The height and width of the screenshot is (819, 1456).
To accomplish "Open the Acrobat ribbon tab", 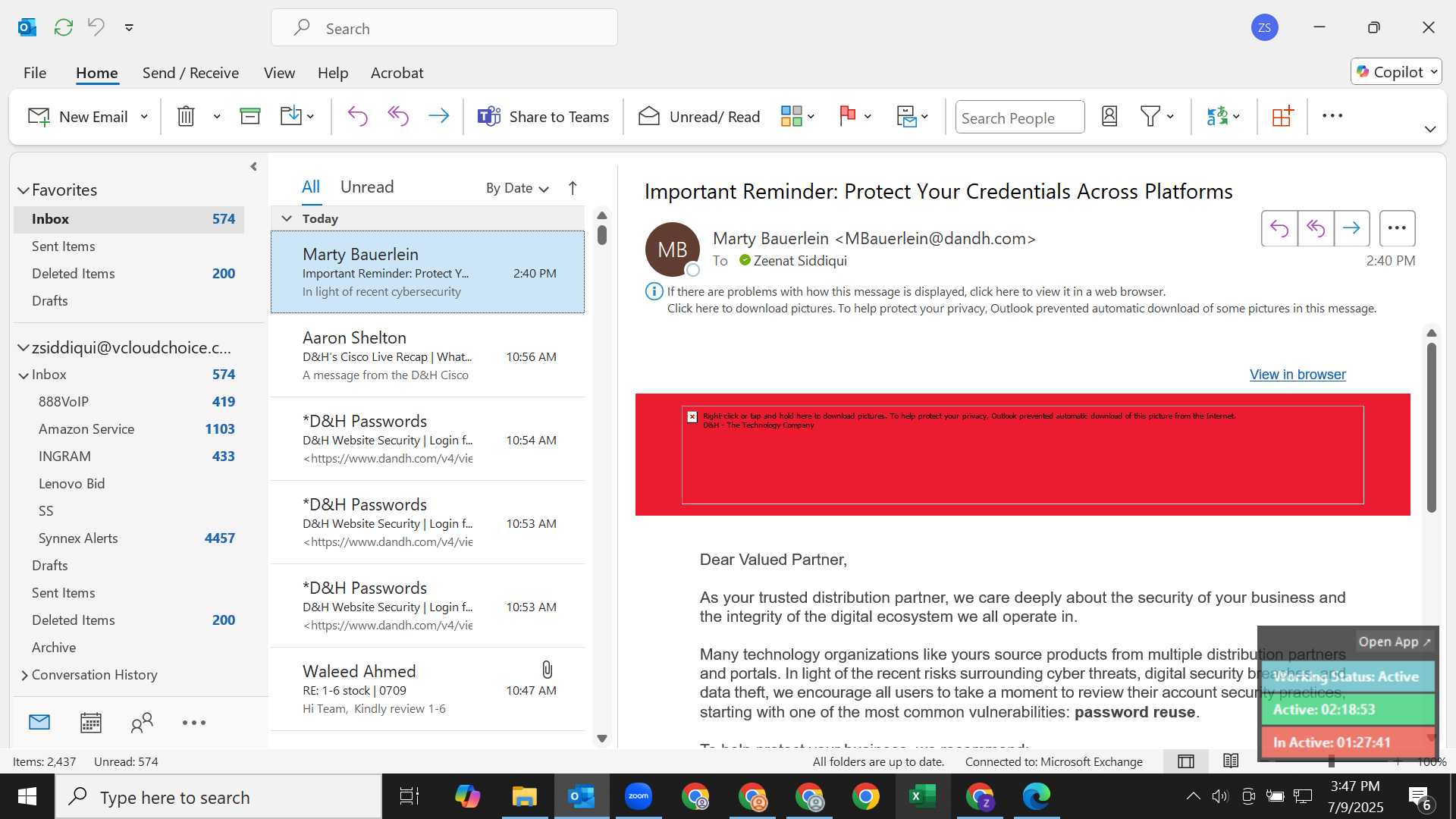I will [397, 73].
